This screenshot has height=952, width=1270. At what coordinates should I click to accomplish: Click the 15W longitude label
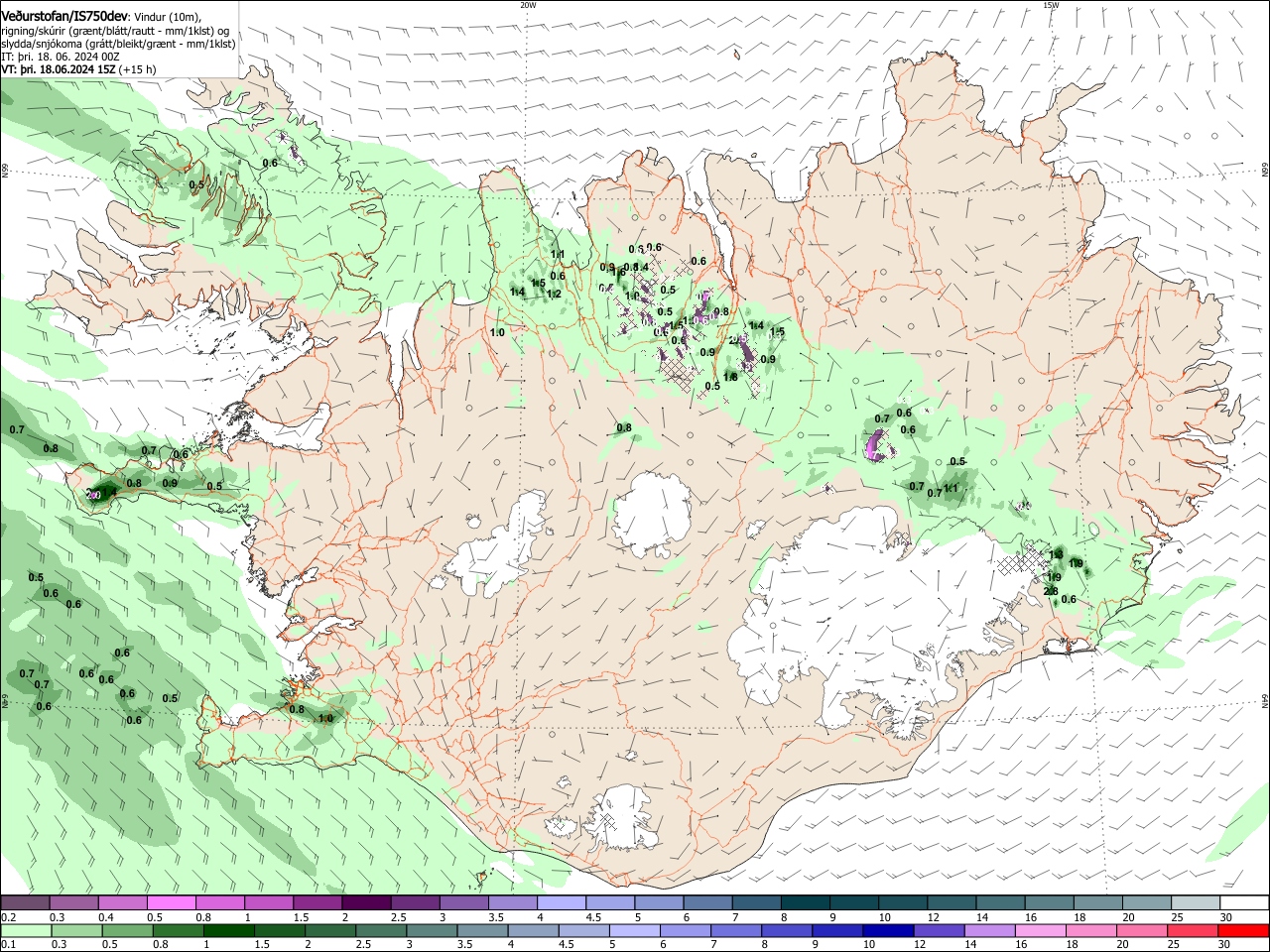[x=1051, y=5]
